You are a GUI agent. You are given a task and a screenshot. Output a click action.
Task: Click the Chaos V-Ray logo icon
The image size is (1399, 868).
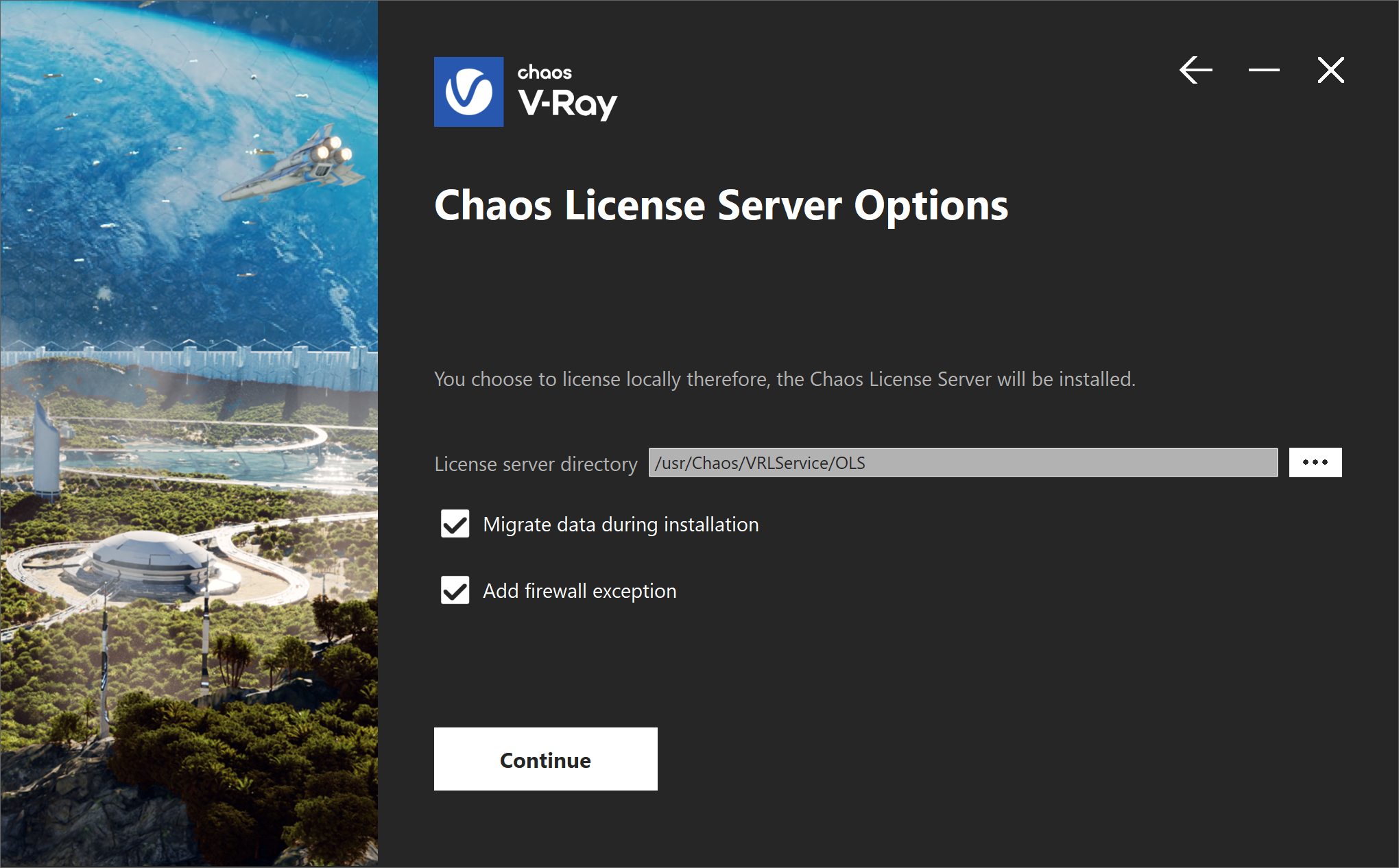[x=469, y=92]
